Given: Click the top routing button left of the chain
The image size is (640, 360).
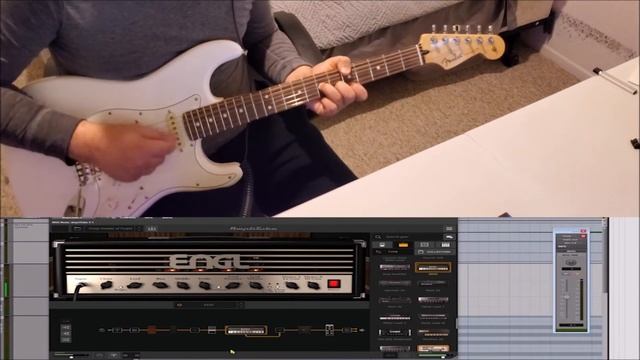Looking at the screenshot, I should (x=66, y=327).
